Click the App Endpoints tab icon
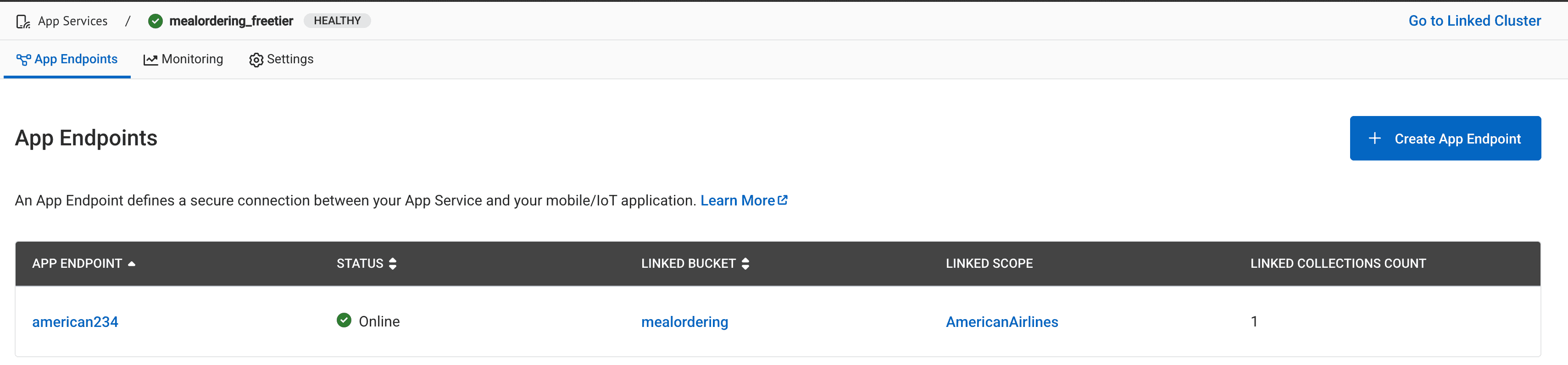 pyautogui.click(x=23, y=60)
